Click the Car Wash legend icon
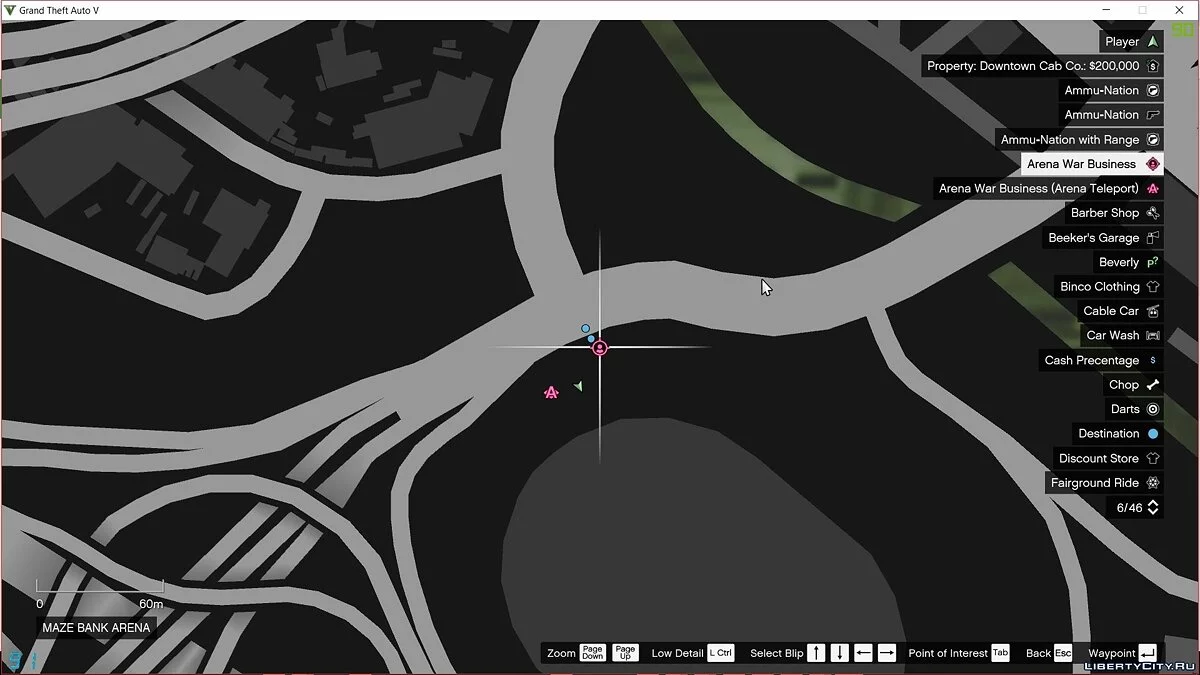 (x=1153, y=336)
